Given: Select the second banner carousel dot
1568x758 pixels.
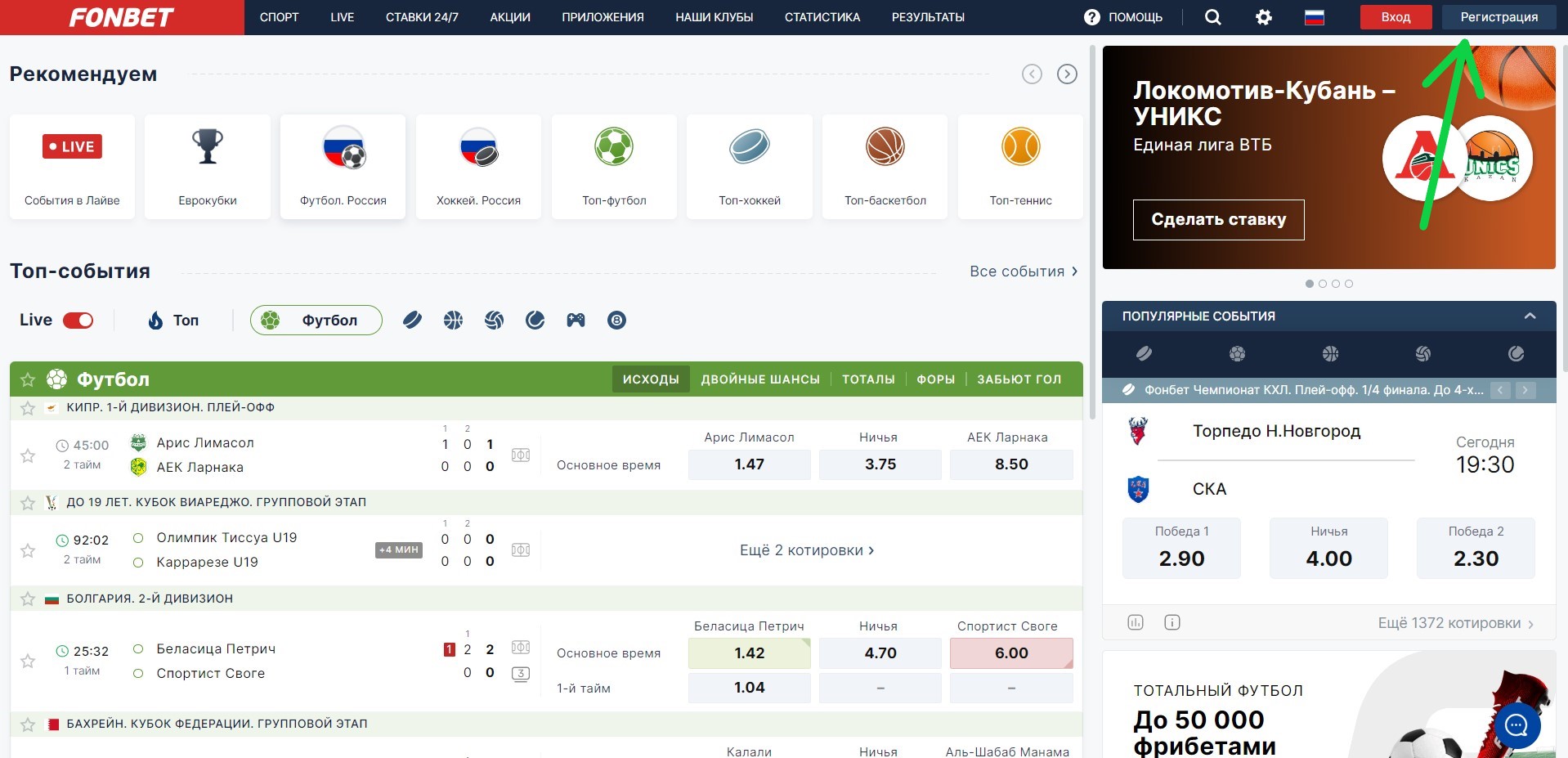Looking at the screenshot, I should point(1323,284).
